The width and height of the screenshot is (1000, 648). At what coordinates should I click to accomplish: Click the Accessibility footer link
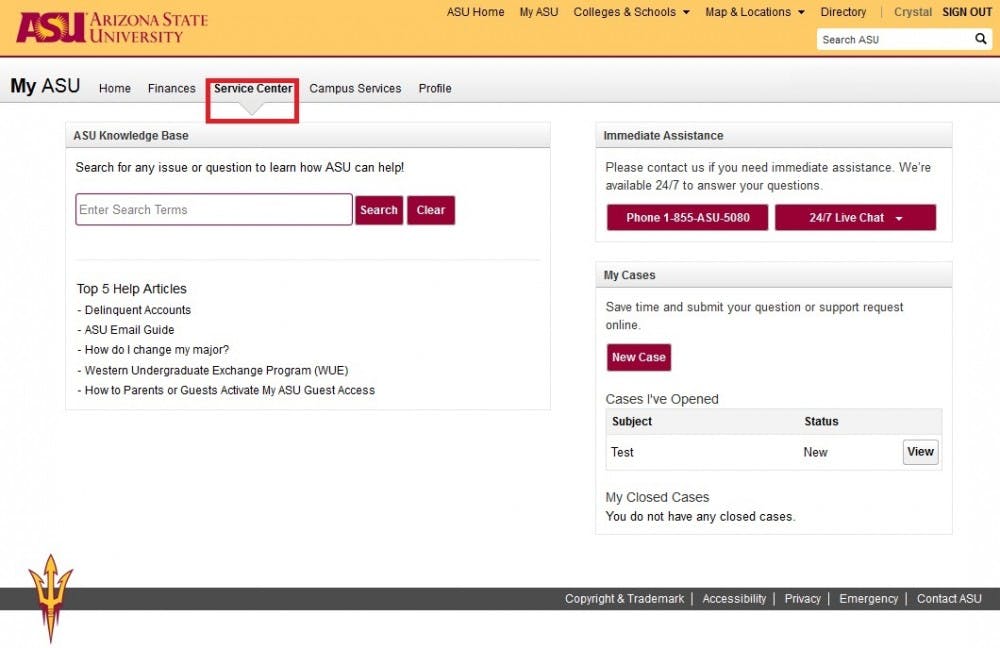(x=734, y=598)
